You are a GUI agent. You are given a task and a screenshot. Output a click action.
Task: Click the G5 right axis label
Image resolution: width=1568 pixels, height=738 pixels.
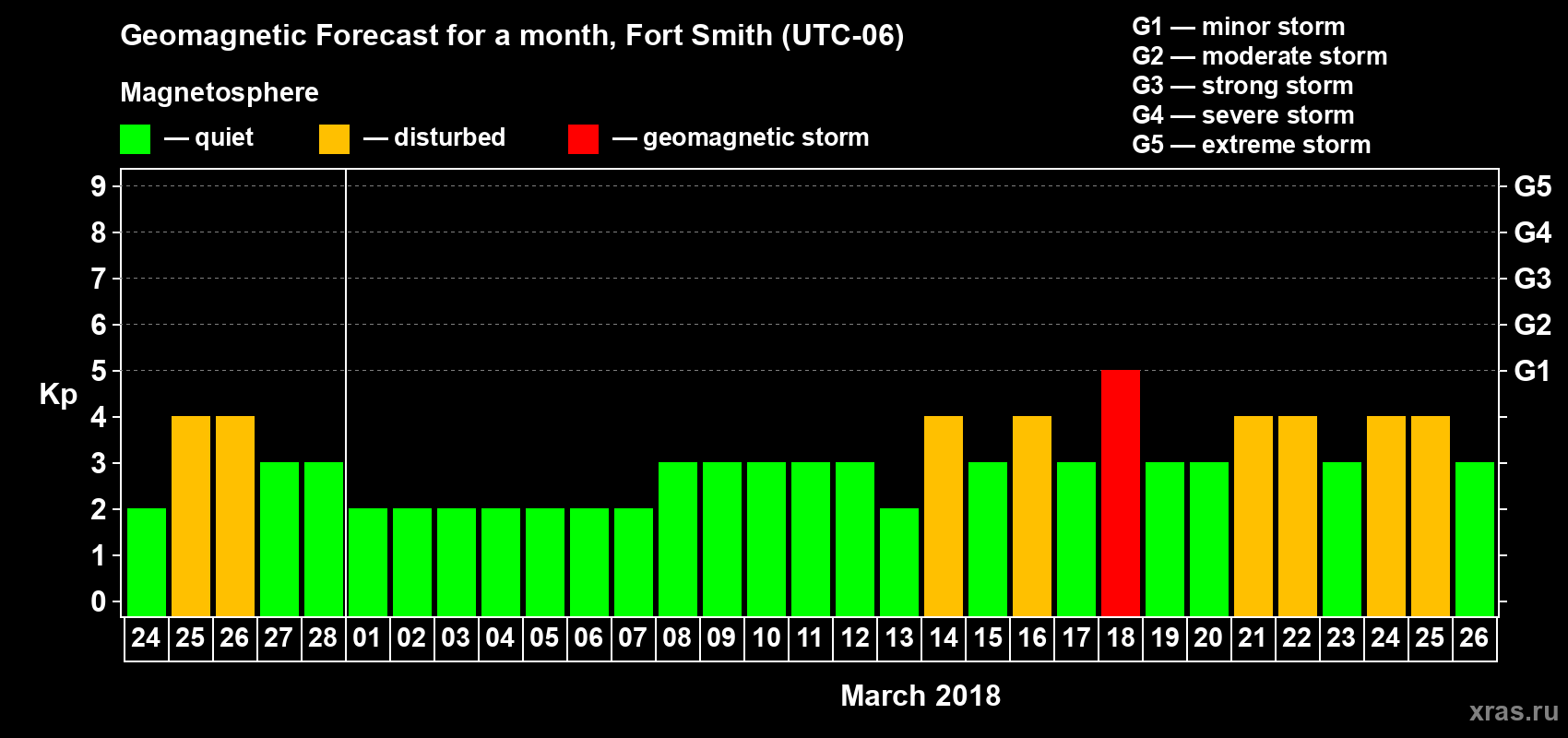(x=1533, y=186)
